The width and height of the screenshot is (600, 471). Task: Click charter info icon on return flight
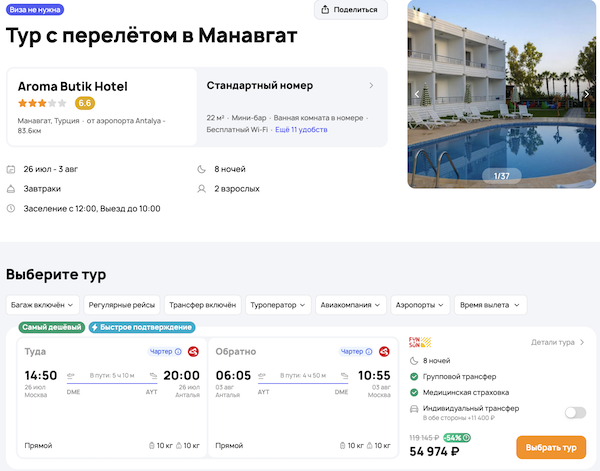(x=369, y=352)
